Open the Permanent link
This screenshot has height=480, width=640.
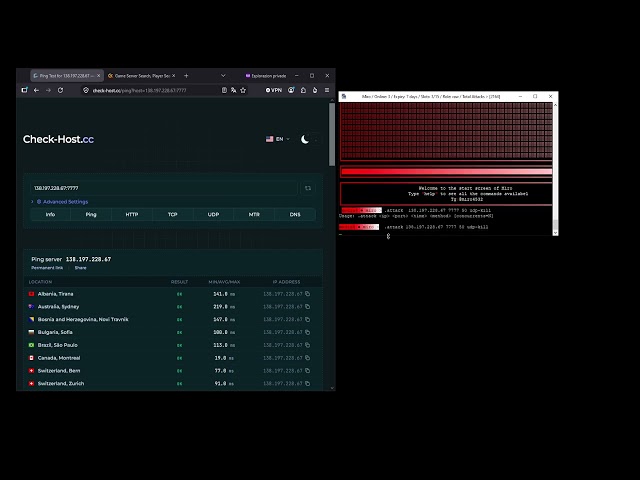[x=47, y=268]
